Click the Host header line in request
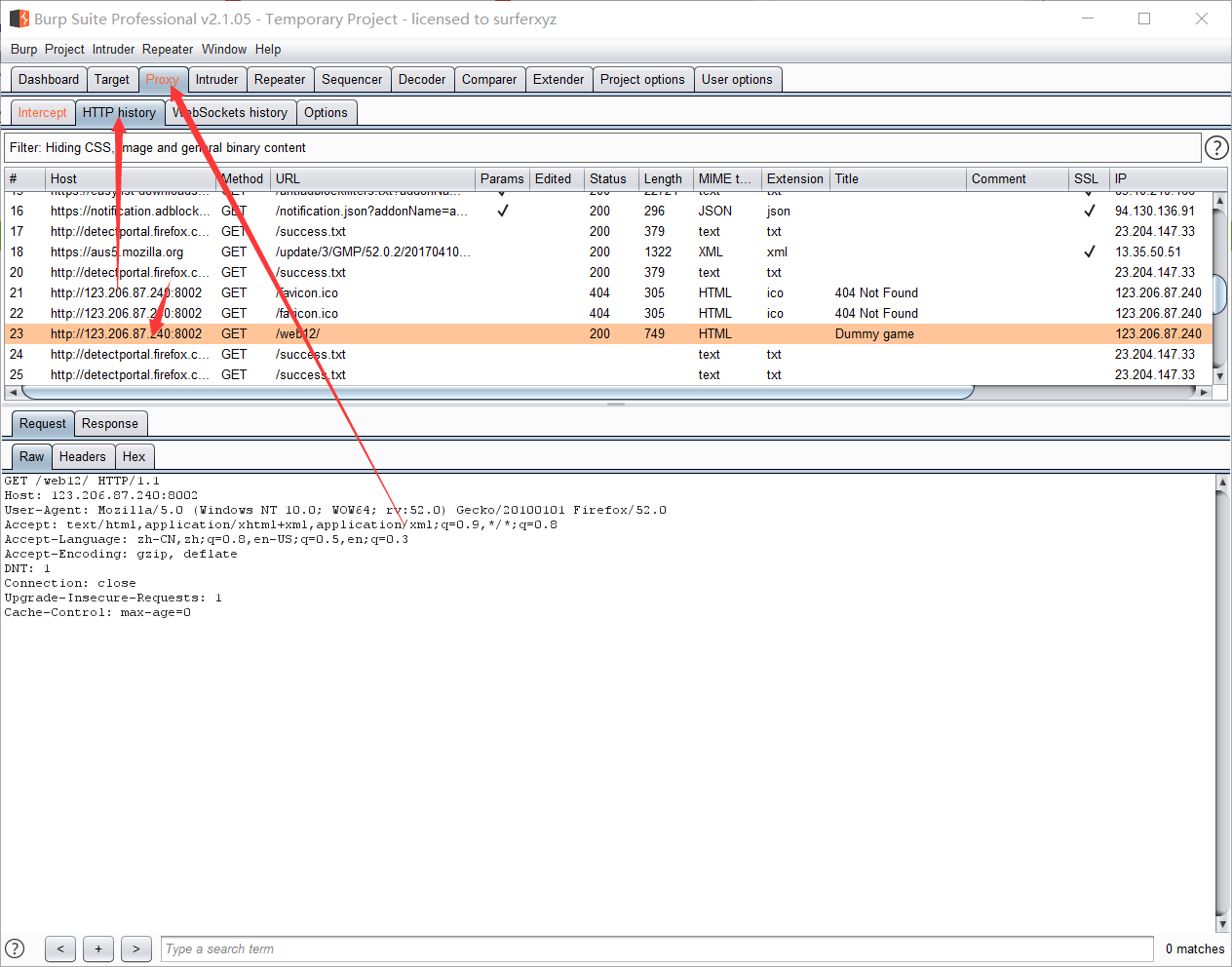 [101, 495]
